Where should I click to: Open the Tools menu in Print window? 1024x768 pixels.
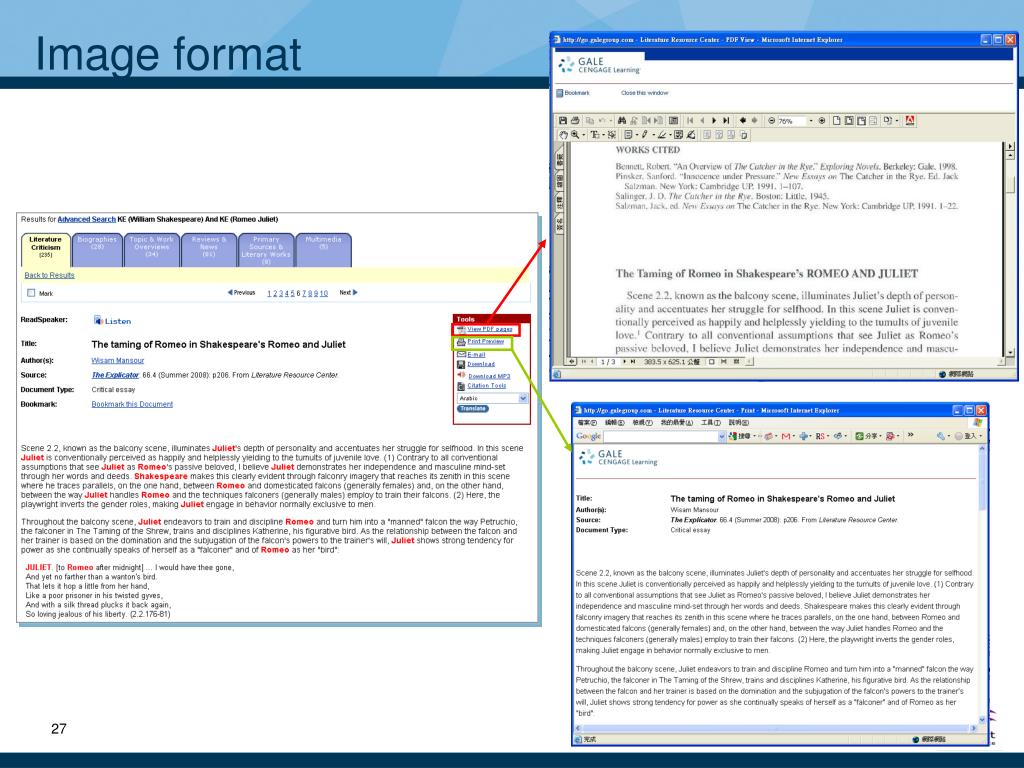[711, 423]
